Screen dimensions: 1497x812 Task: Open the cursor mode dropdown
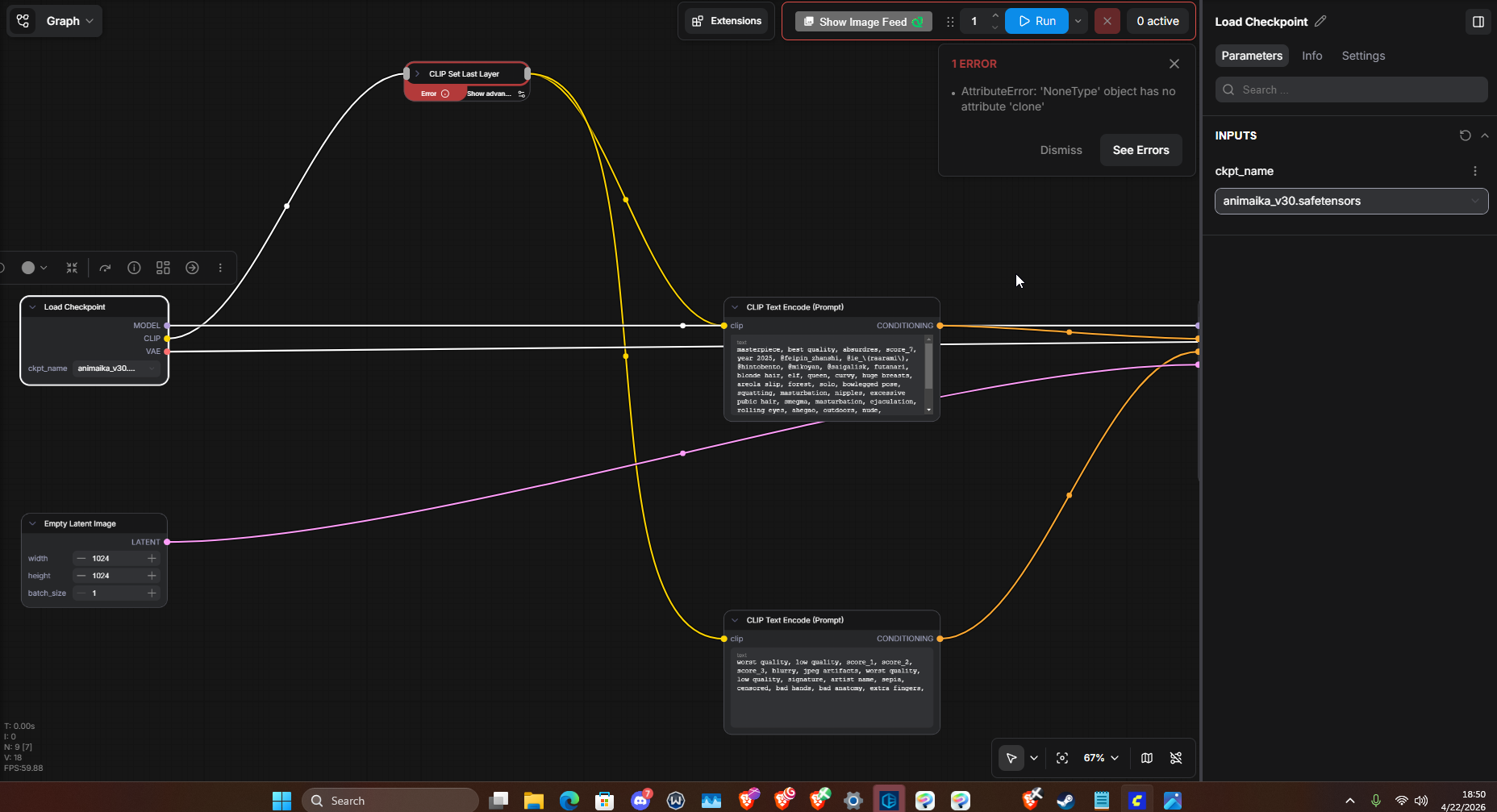tap(1034, 758)
